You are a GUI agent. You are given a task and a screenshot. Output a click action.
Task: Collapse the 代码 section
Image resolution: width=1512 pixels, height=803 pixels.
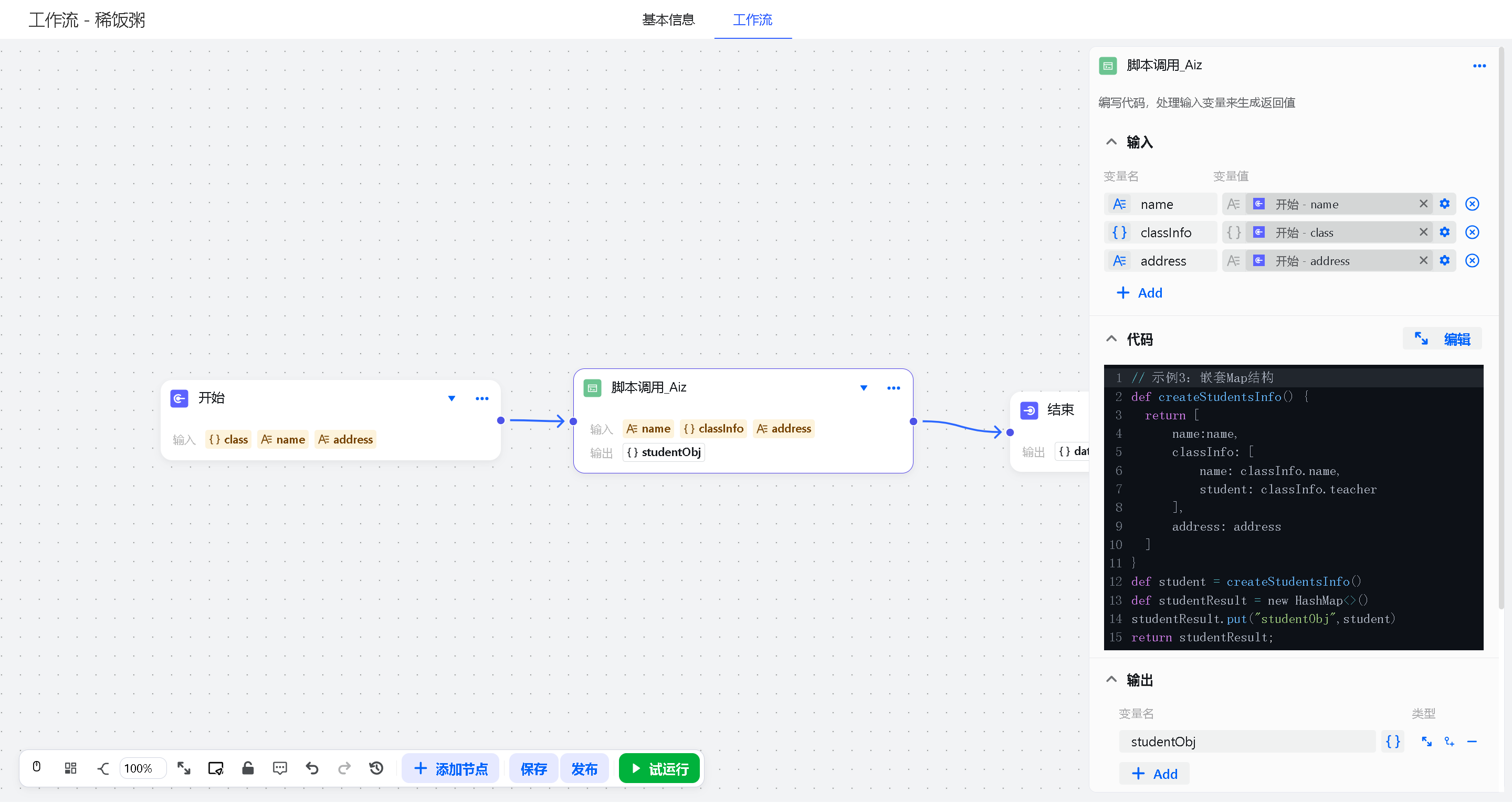[x=1111, y=339]
